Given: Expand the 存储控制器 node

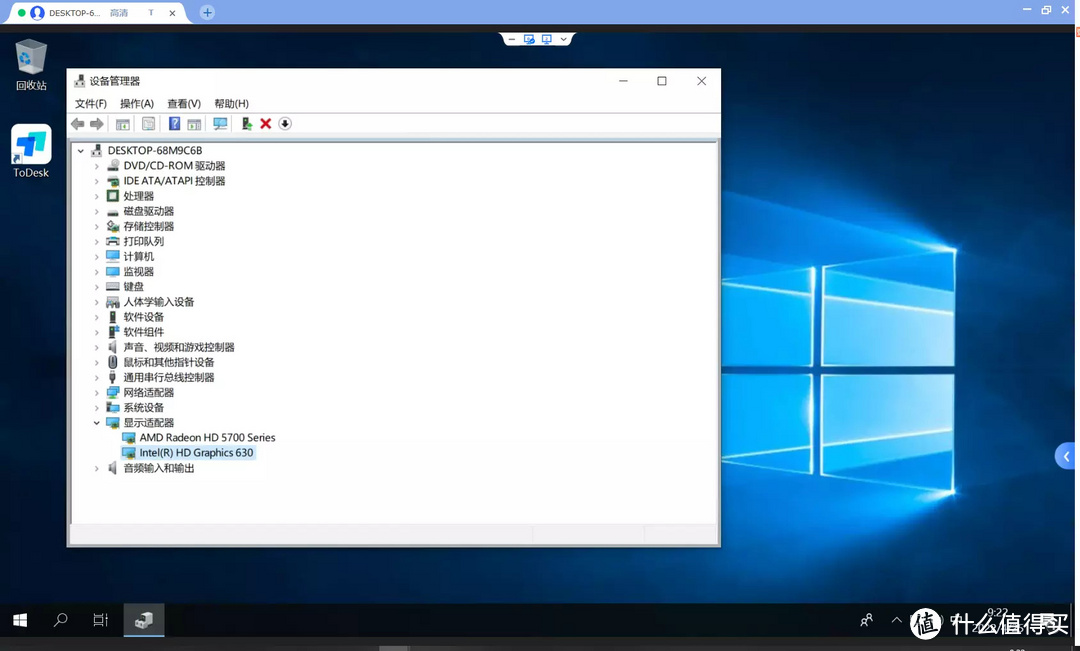Looking at the screenshot, I should pos(96,226).
